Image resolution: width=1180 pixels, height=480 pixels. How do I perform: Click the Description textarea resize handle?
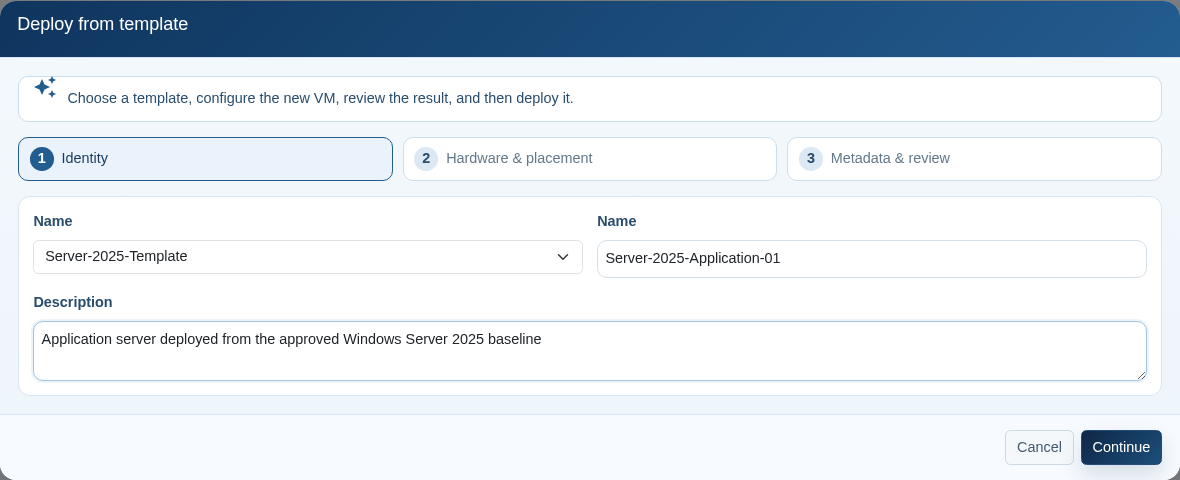click(x=1141, y=375)
